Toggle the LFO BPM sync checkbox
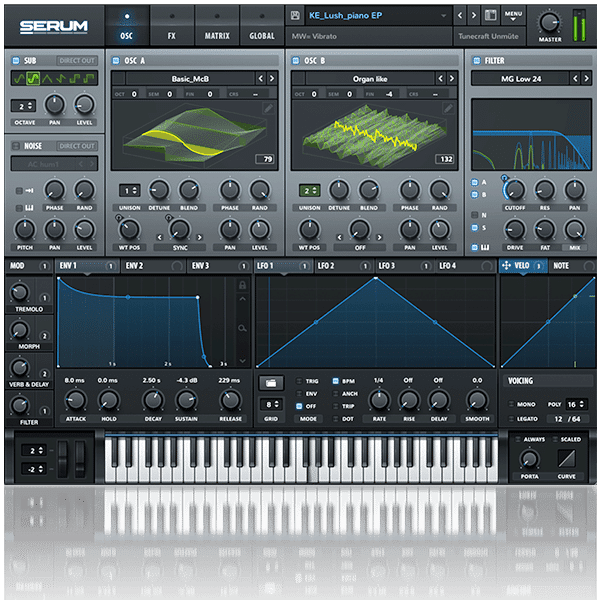Image resolution: width=600 pixels, height=600 pixels. [336, 381]
